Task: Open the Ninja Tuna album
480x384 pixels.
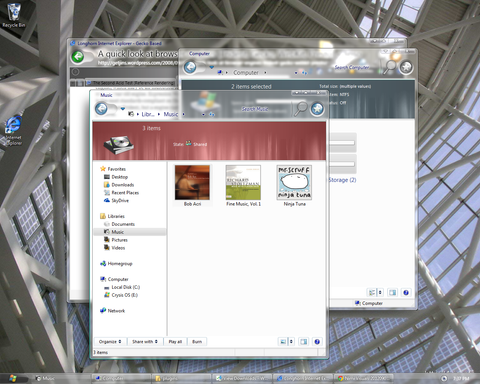Action: click(x=294, y=186)
